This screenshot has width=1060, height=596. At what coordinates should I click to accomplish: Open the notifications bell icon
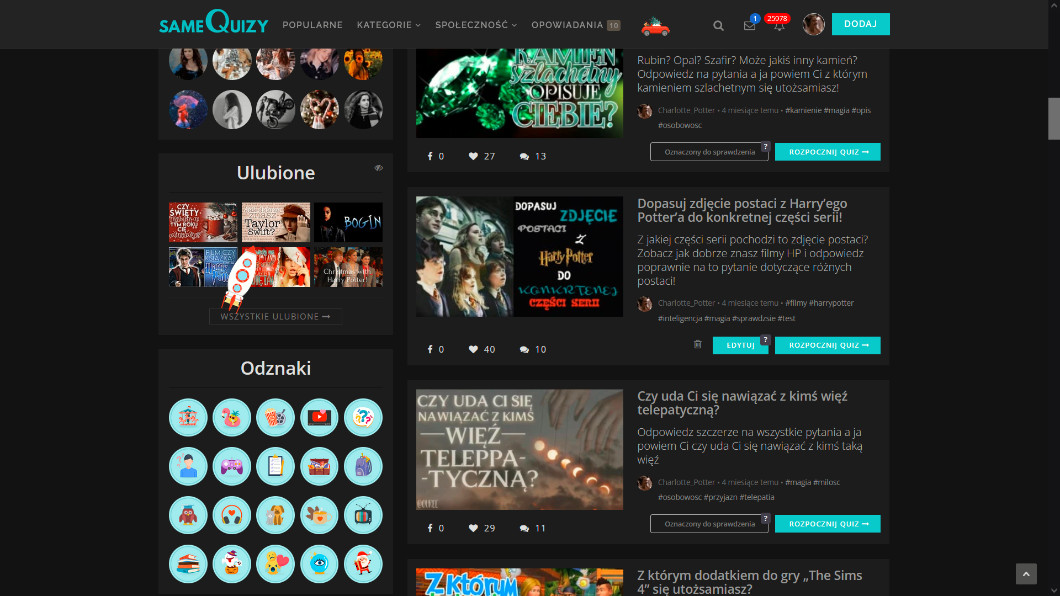pyautogui.click(x=779, y=25)
